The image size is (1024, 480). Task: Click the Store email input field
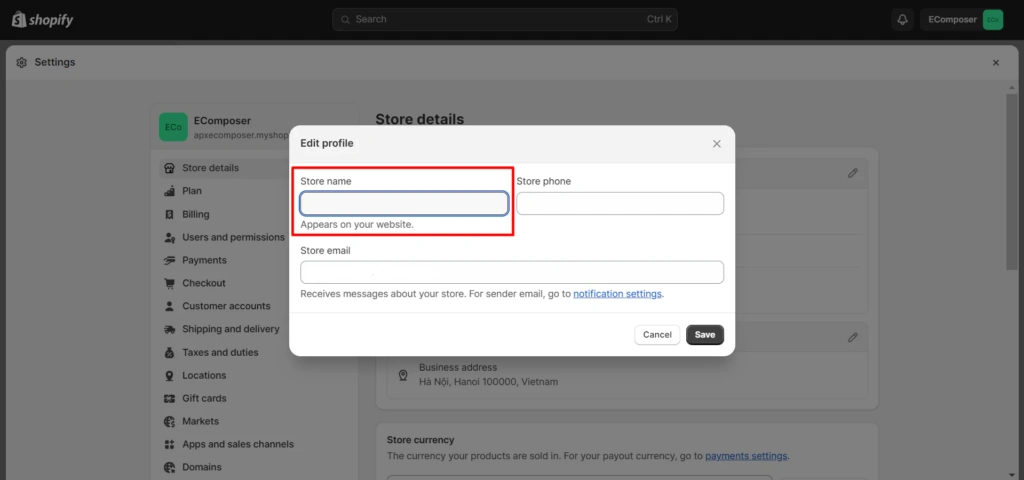[512, 272]
